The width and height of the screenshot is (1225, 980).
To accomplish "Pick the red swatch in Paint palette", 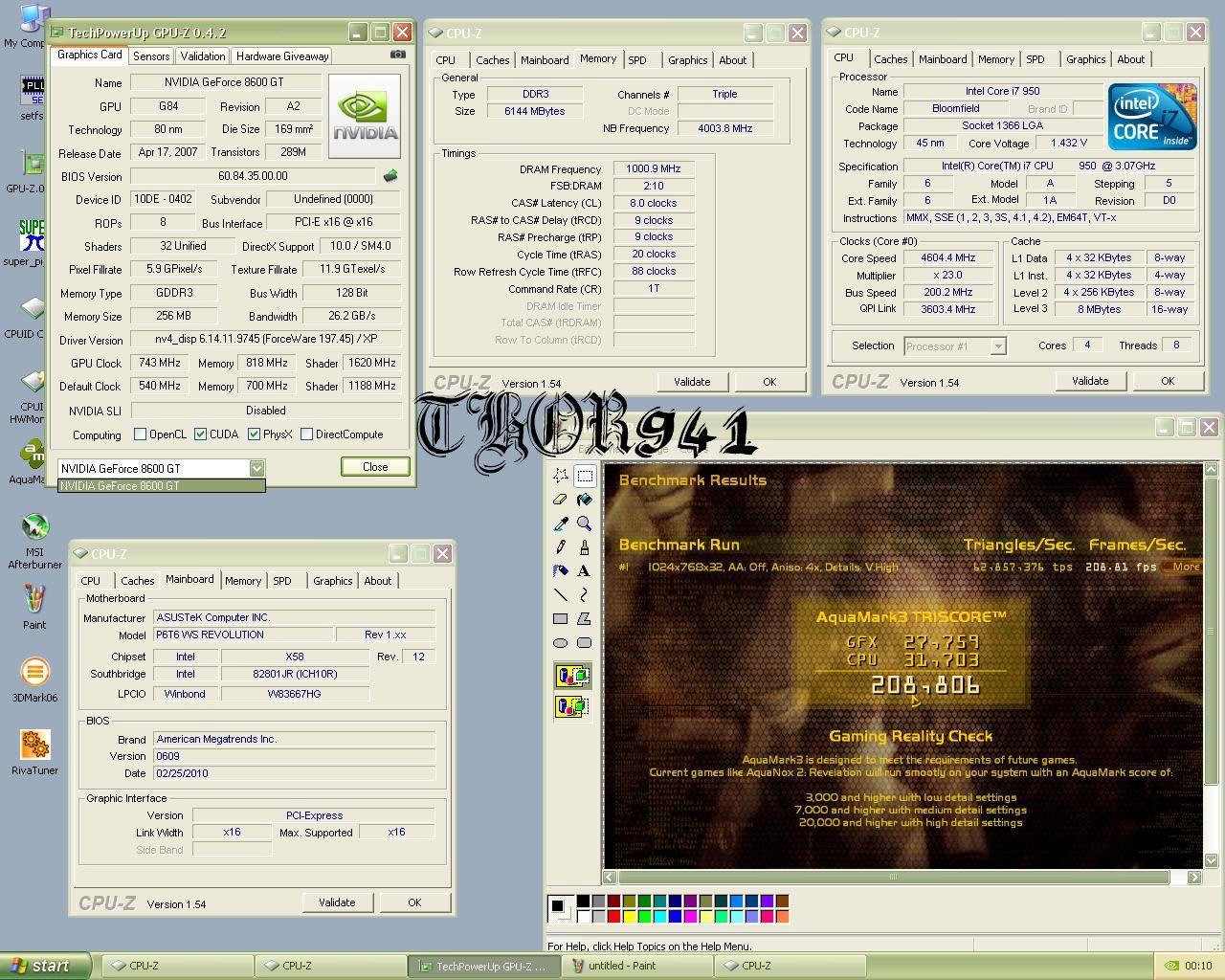I will 613,917.
